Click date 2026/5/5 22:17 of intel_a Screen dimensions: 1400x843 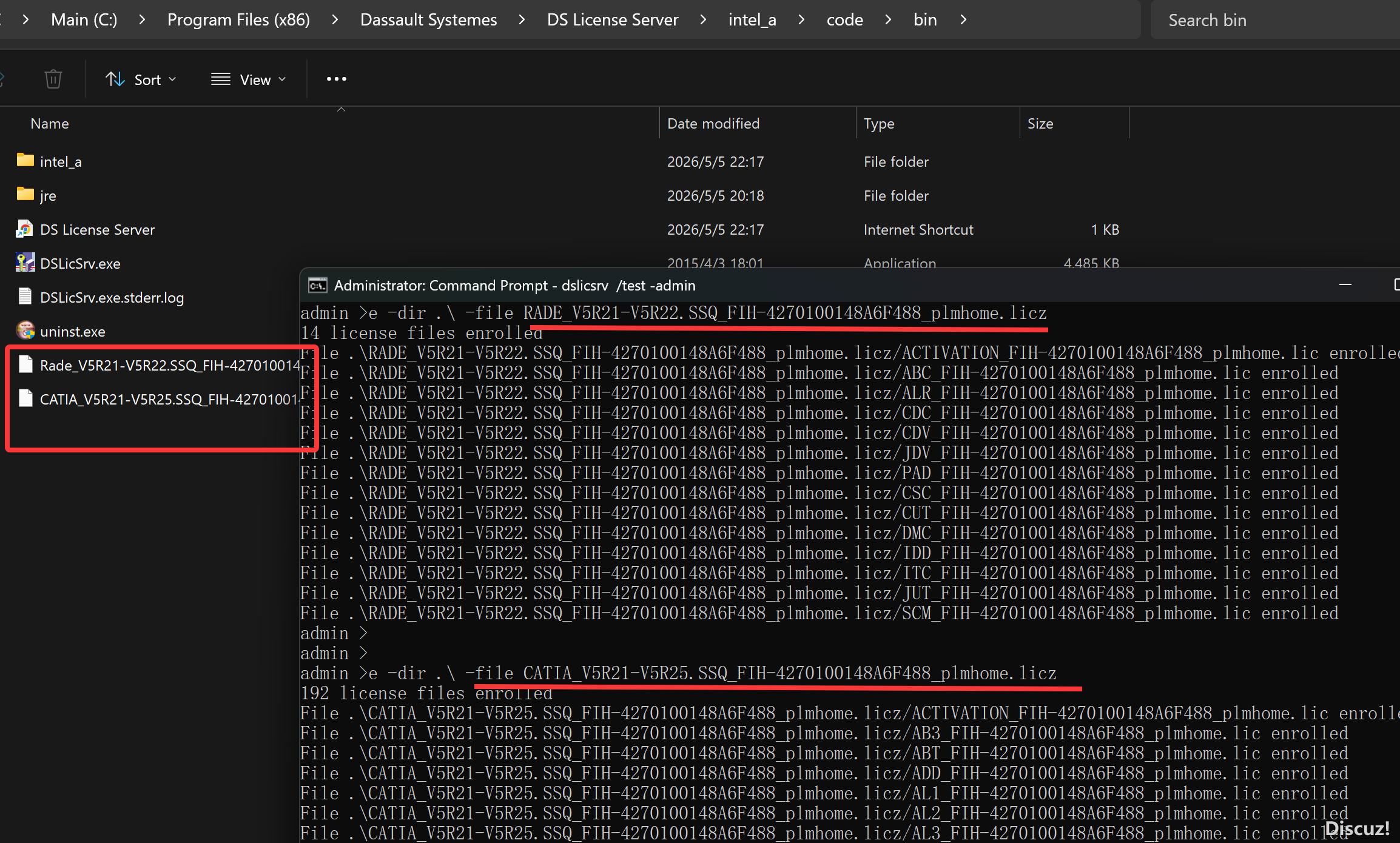715,162
